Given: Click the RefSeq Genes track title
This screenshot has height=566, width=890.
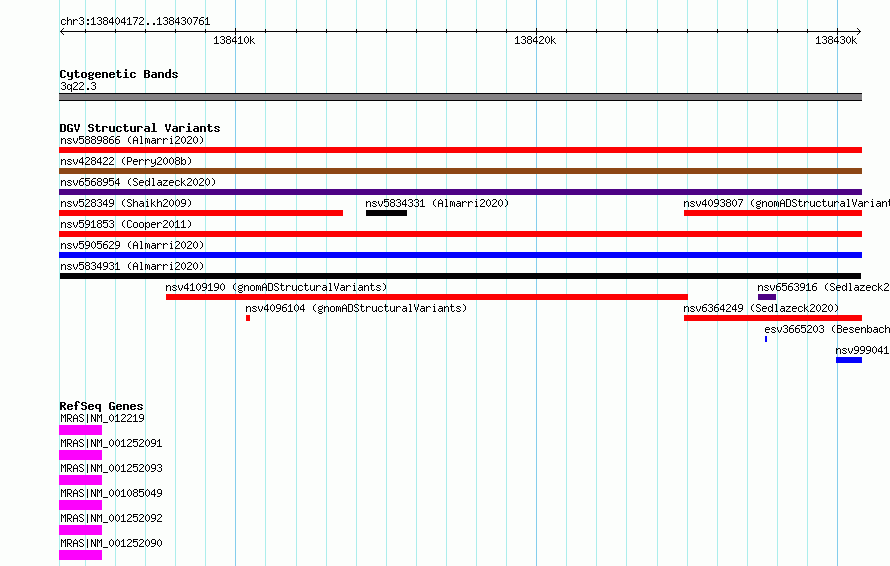Looking at the screenshot, I should click(x=101, y=406).
